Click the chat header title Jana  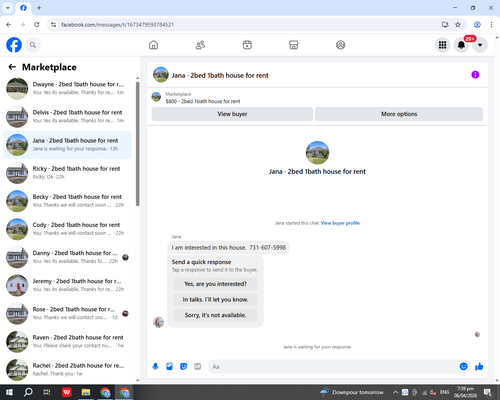220,75
